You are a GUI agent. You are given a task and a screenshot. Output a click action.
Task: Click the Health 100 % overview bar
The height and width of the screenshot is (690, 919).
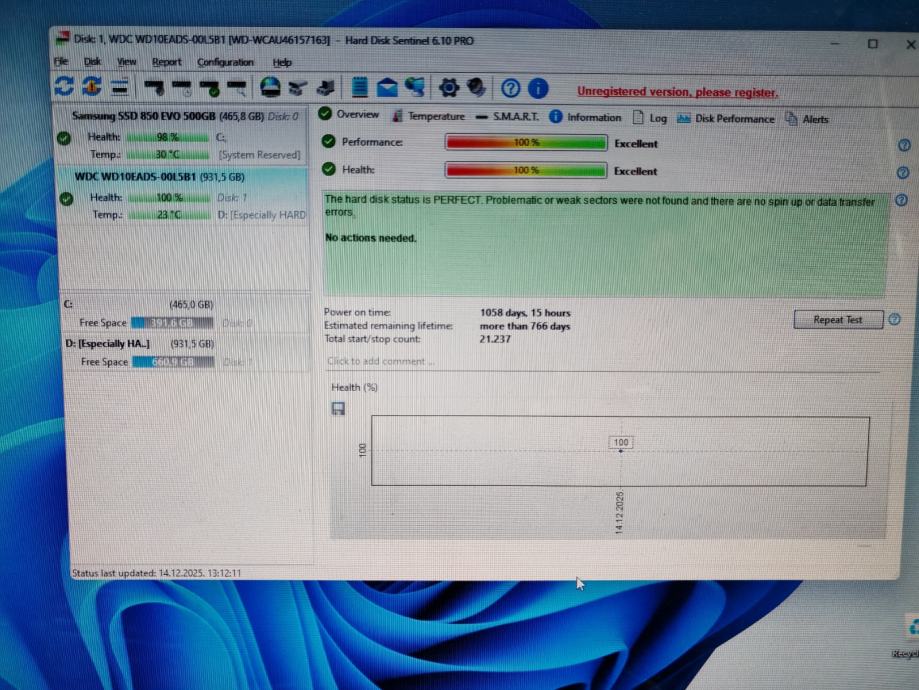tap(526, 170)
